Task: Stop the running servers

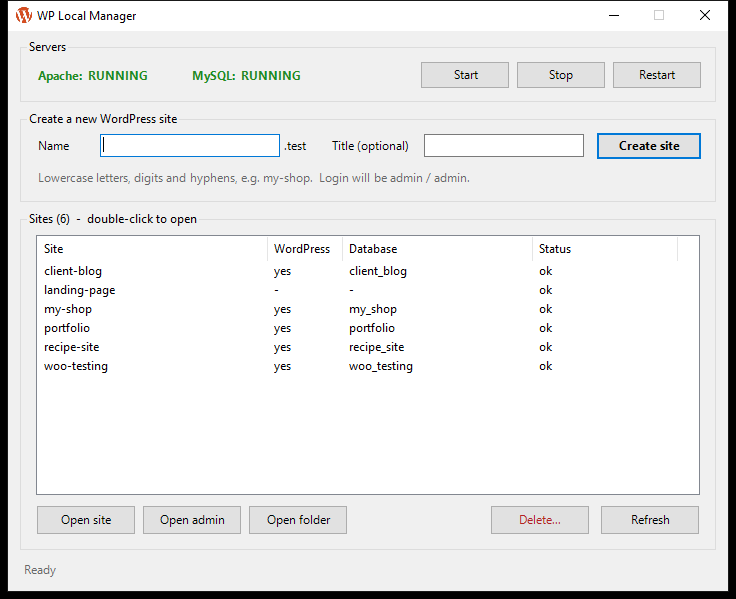Action: [x=560, y=75]
